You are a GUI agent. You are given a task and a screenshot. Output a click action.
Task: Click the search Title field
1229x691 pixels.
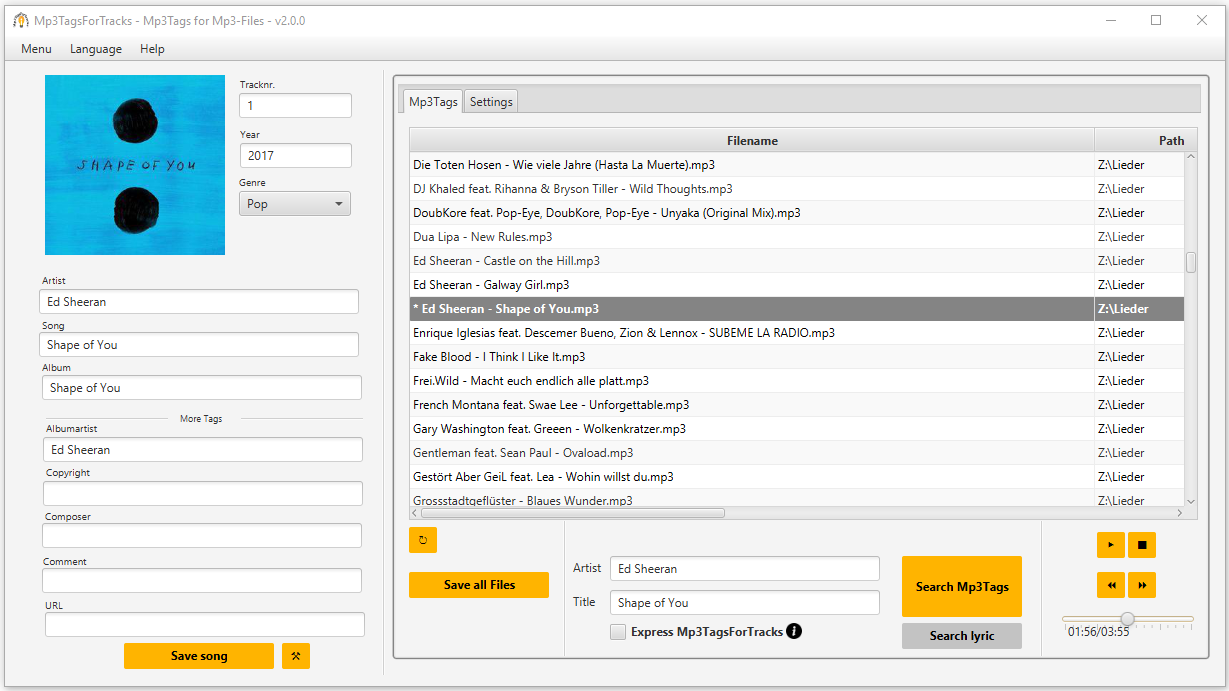745,602
